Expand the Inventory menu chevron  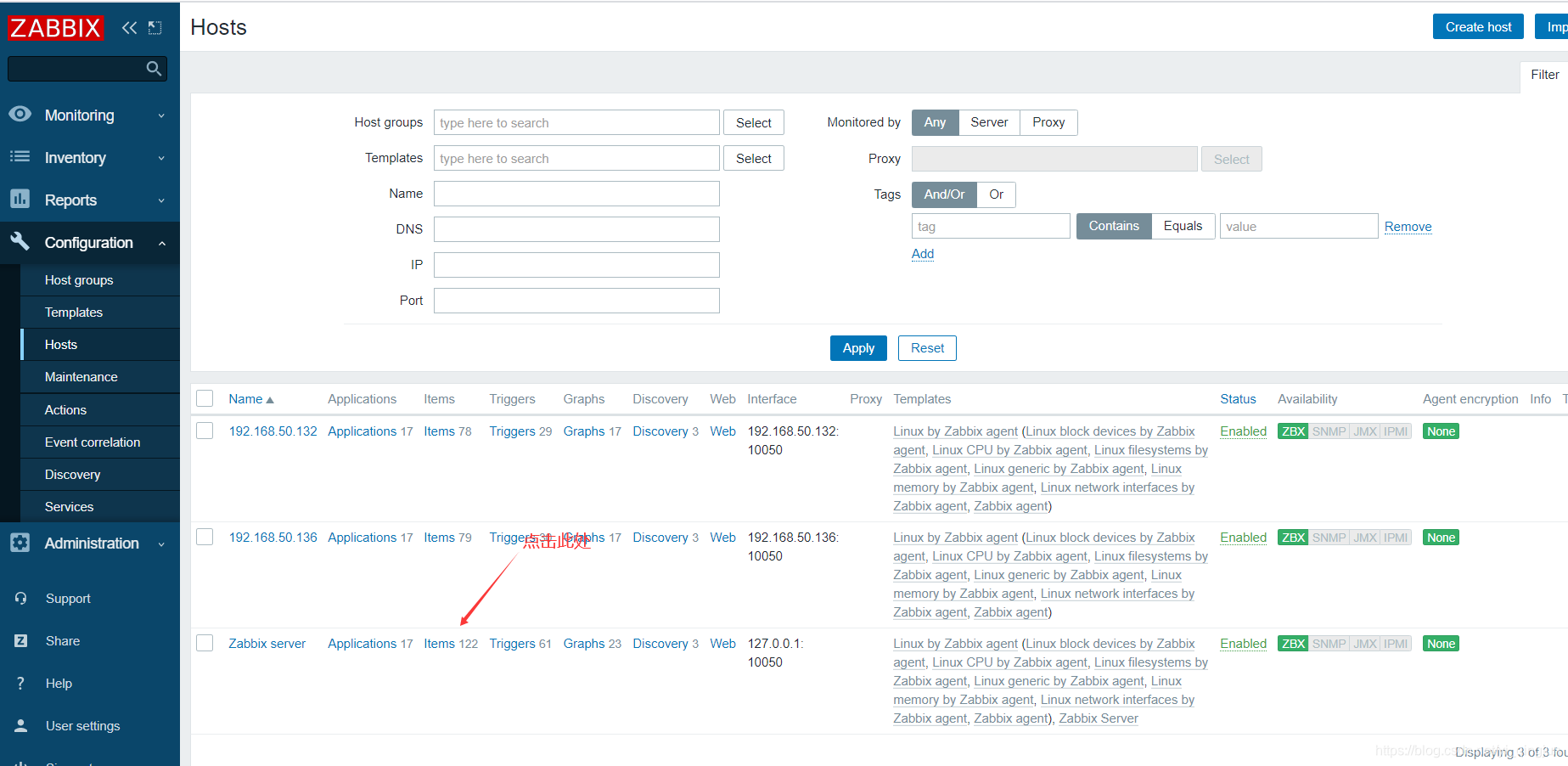coord(161,158)
